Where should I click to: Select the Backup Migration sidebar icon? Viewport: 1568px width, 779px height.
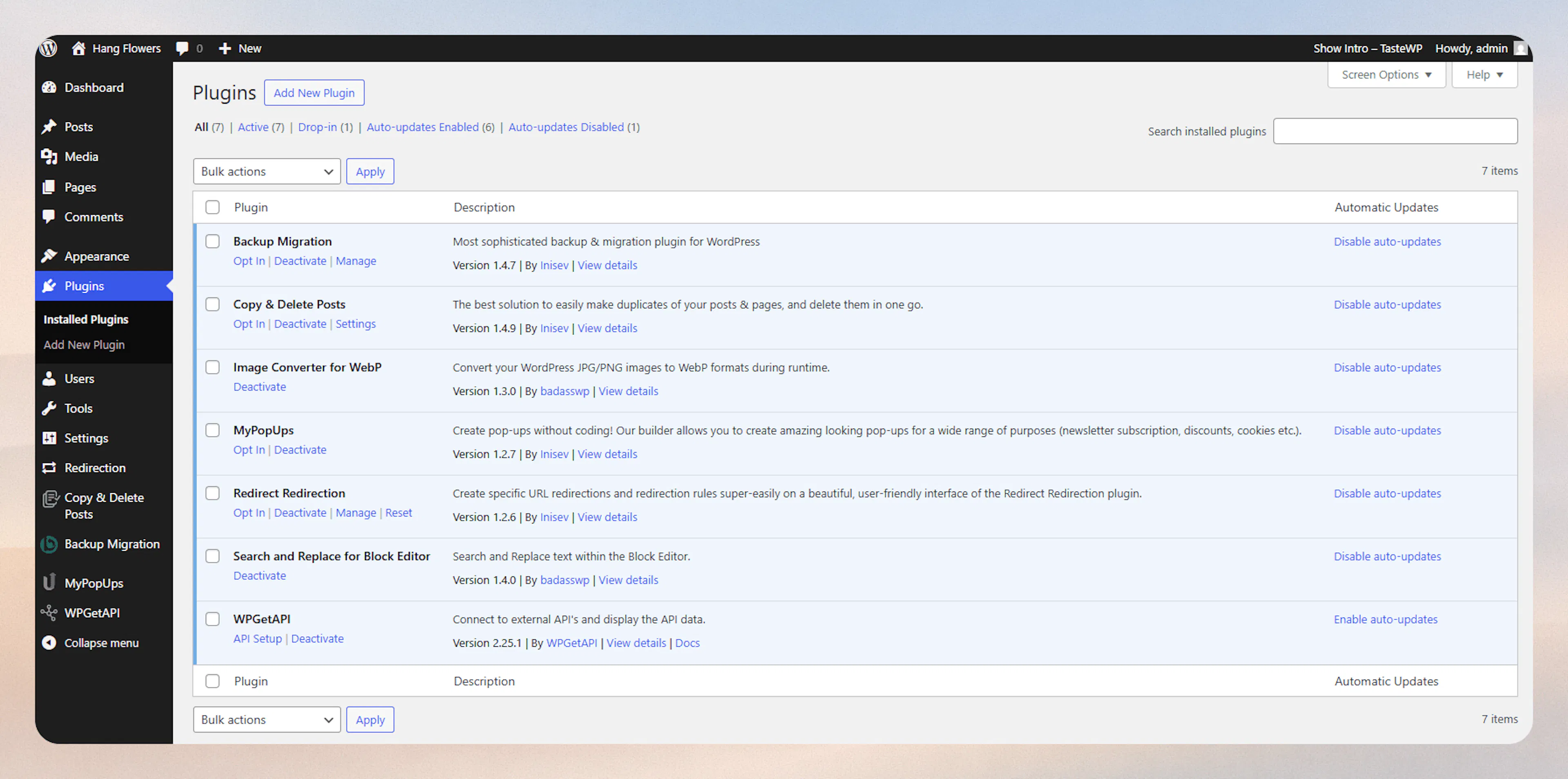50,544
